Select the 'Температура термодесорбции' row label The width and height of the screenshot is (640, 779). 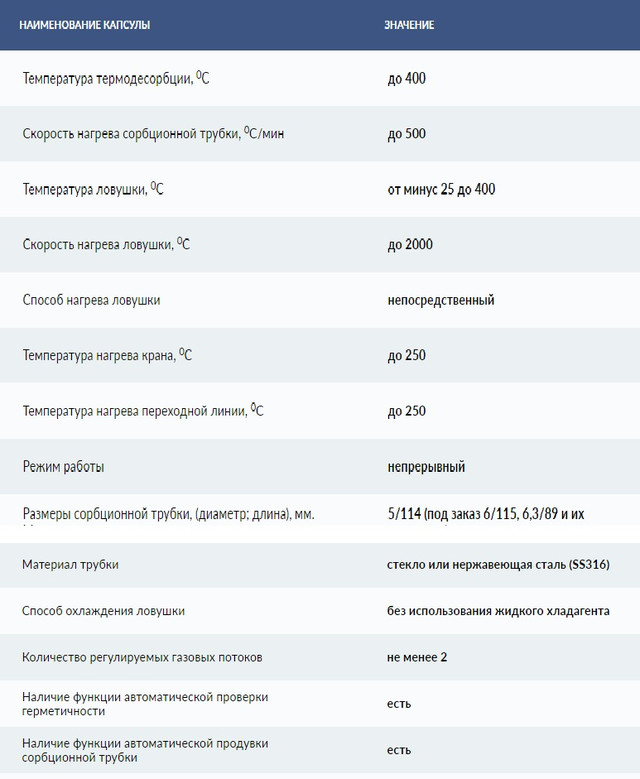(x=115, y=78)
